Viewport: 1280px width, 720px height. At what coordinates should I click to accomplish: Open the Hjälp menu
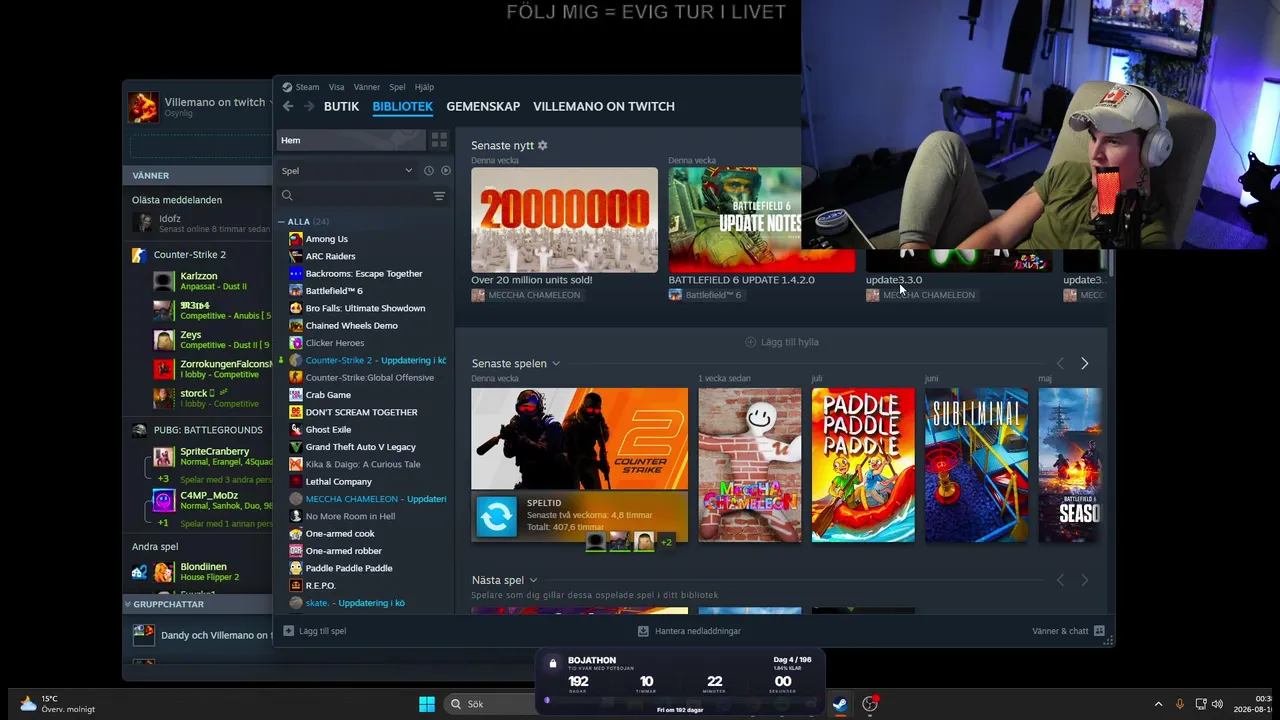(x=424, y=87)
